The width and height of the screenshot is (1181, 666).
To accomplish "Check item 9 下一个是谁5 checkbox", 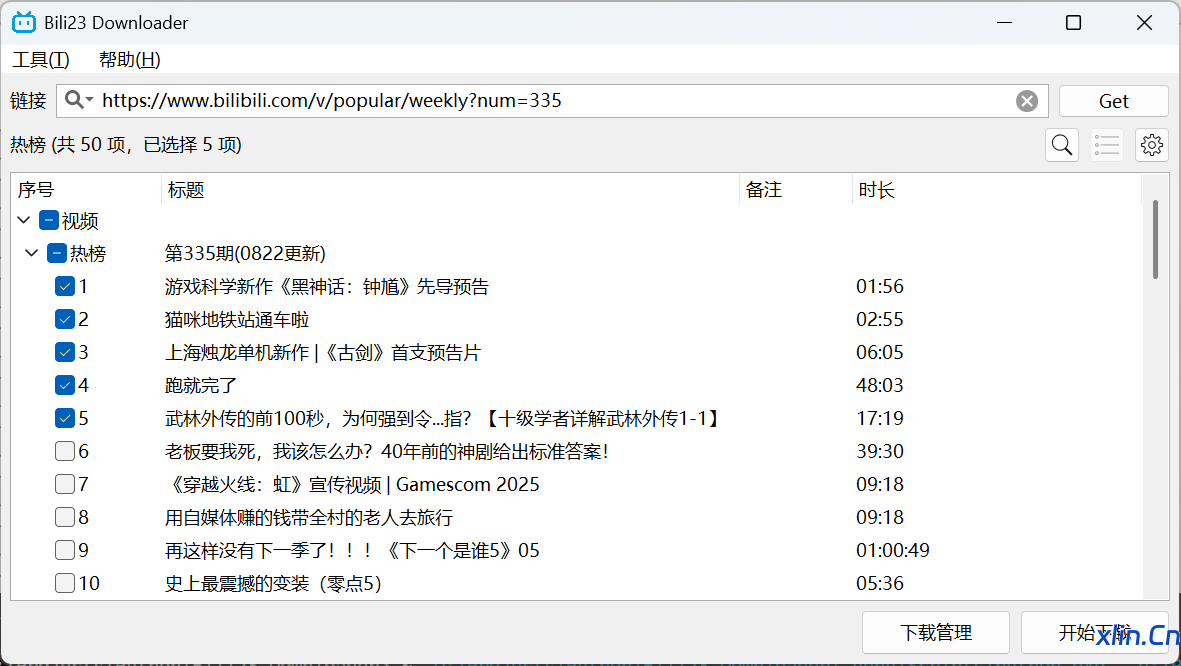I will point(65,550).
